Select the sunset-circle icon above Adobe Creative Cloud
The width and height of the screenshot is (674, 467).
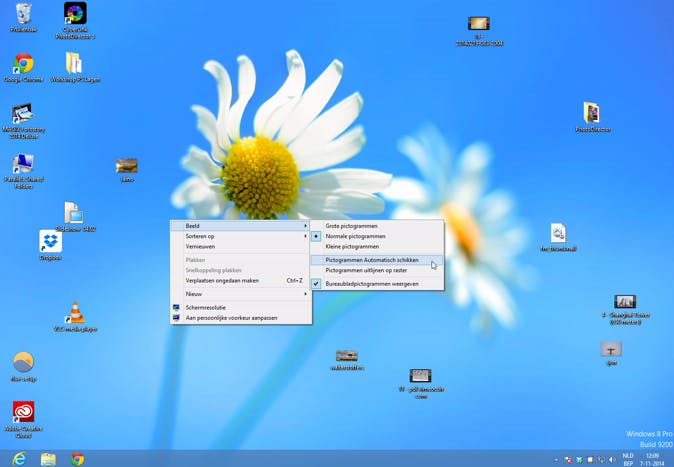click(x=23, y=366)
